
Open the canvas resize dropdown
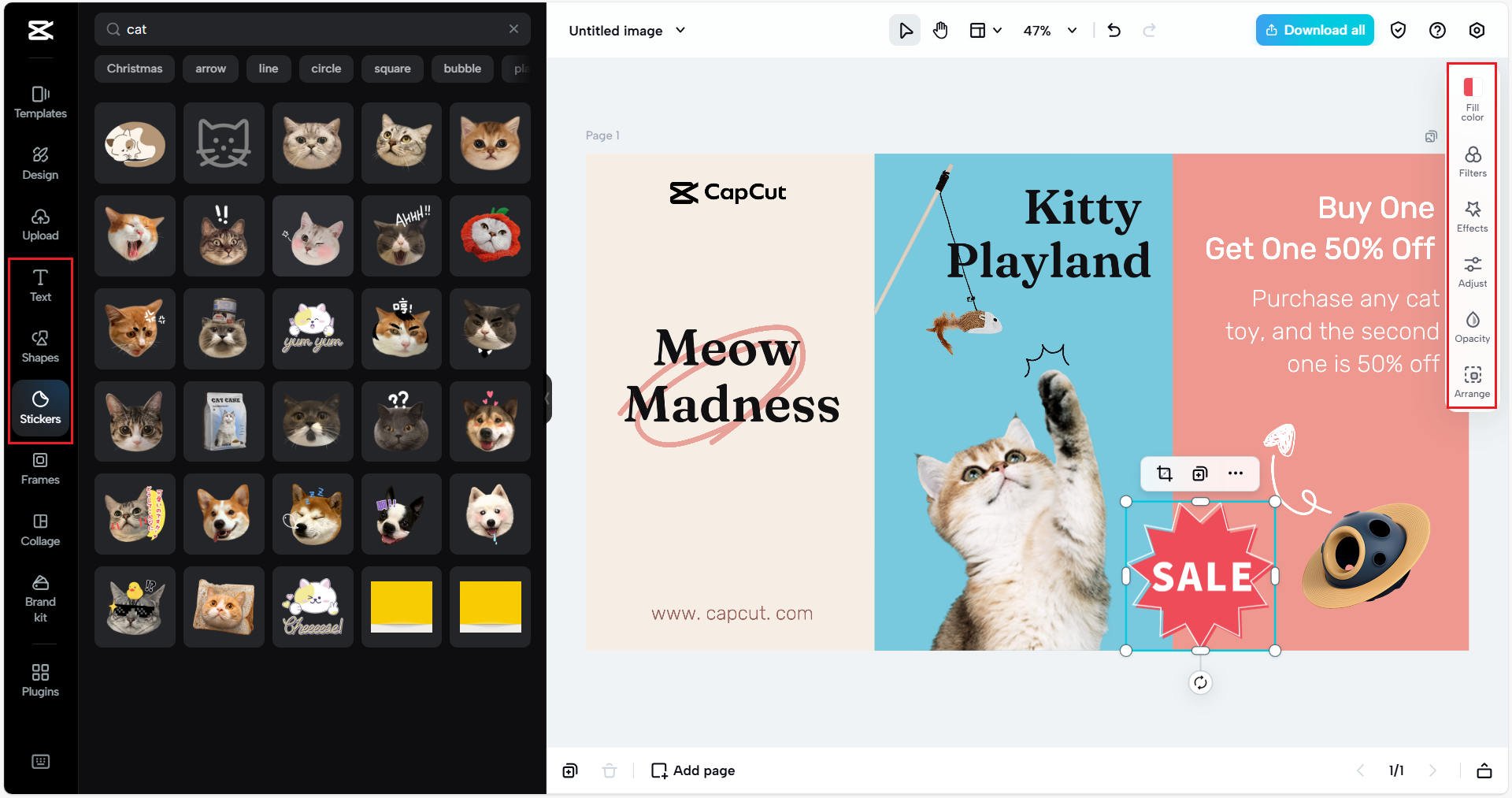[985, 30]
